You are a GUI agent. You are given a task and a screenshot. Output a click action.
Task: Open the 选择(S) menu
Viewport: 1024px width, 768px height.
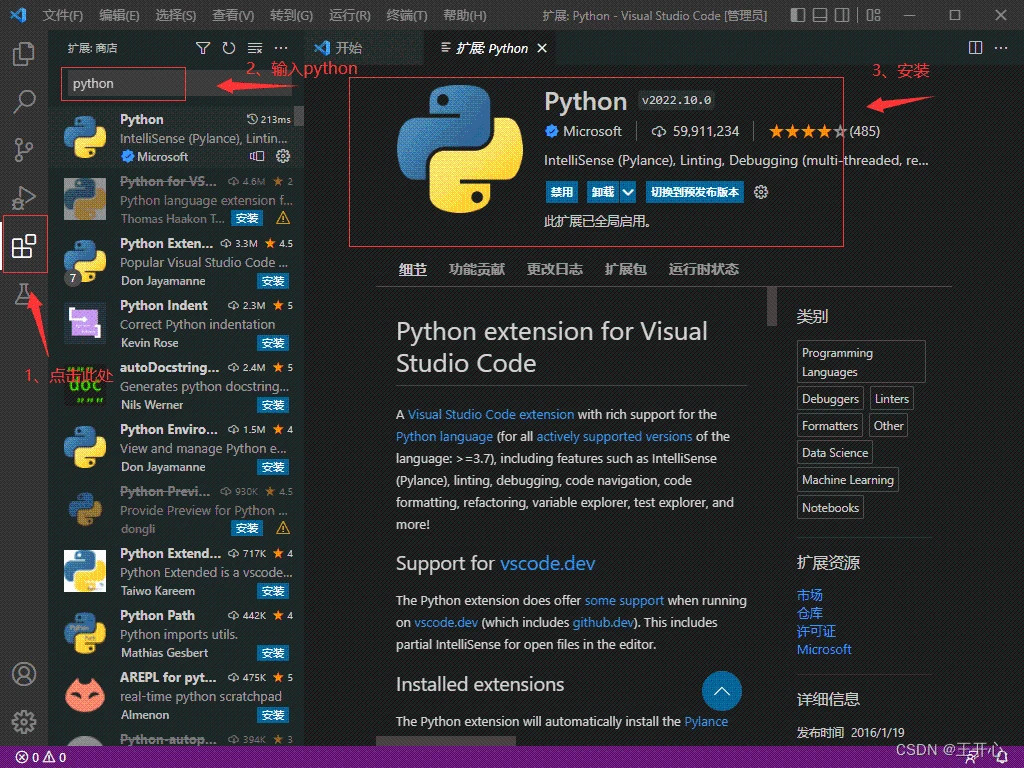176,15
